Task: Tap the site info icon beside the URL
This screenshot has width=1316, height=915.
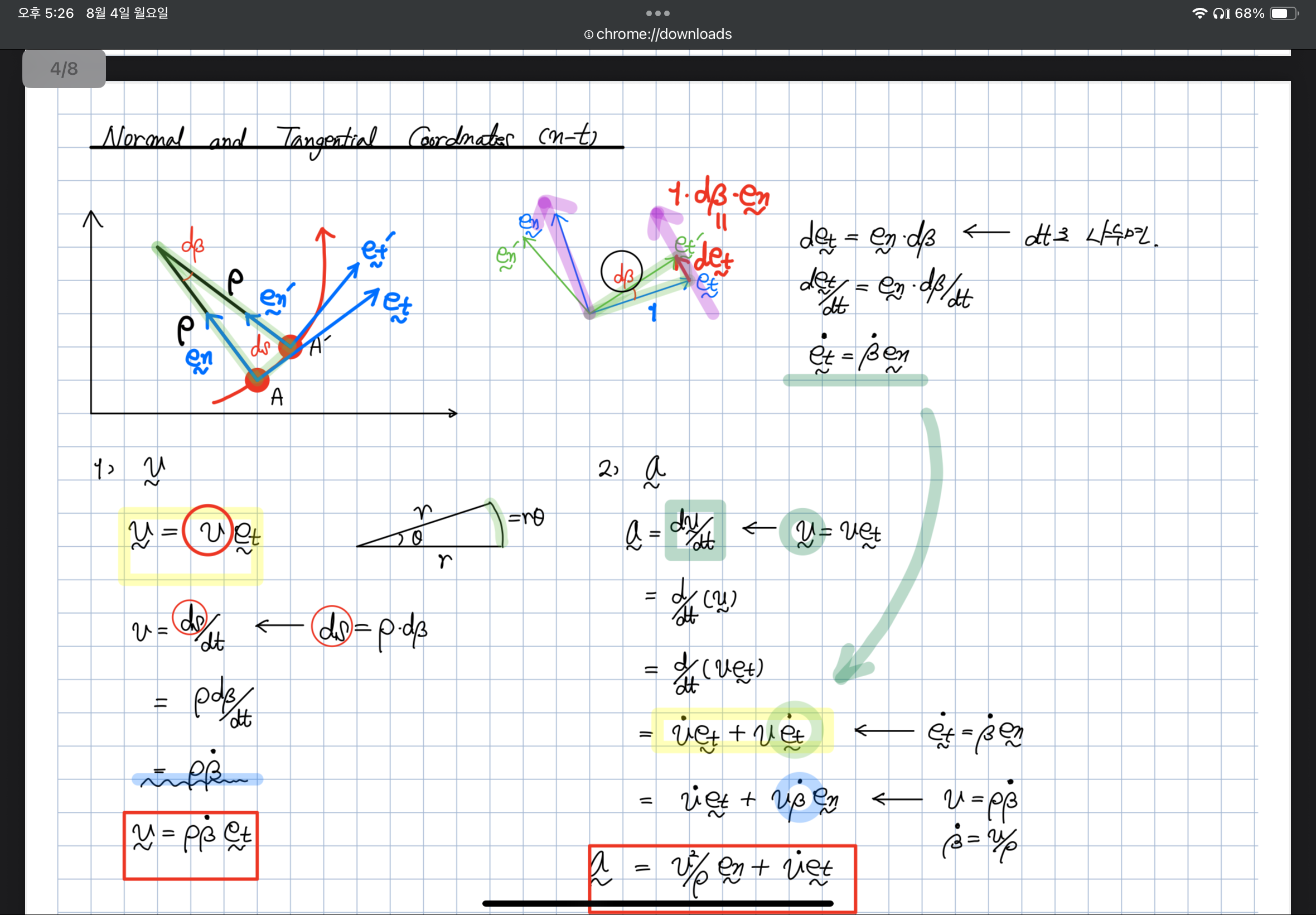Action: pos(588,35)
